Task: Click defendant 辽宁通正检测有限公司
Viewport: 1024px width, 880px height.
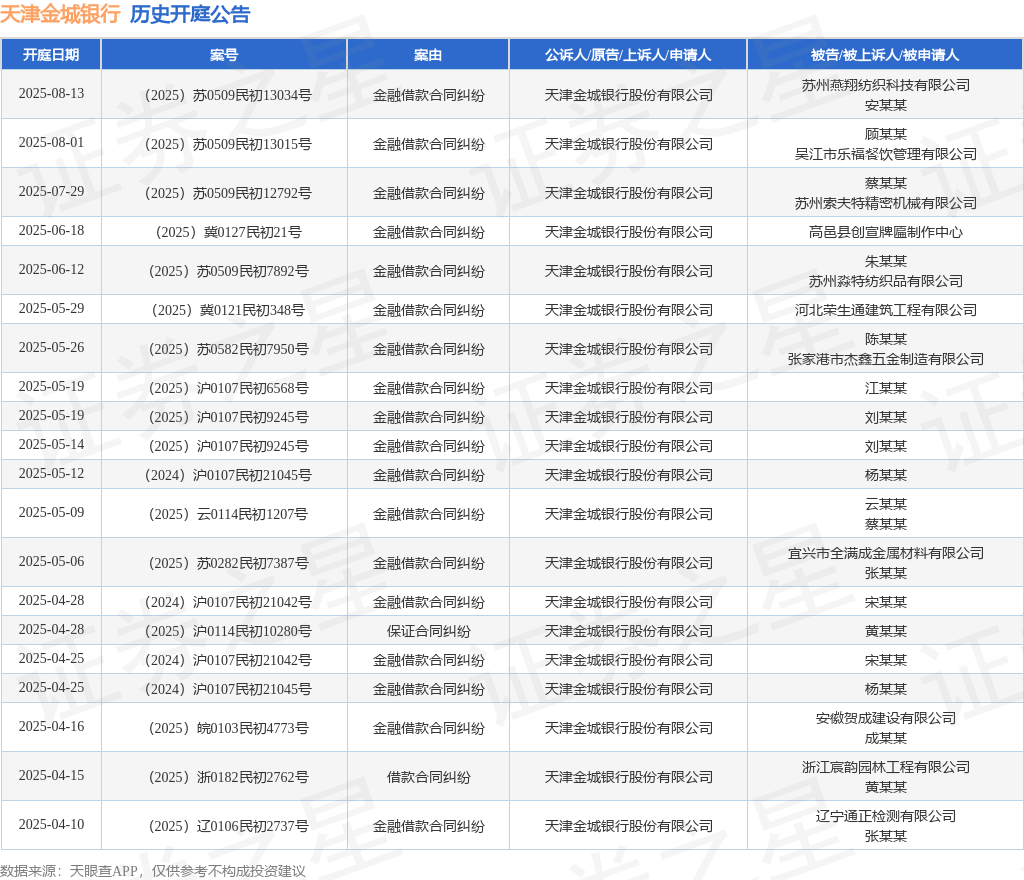Action: pos(885,816)
